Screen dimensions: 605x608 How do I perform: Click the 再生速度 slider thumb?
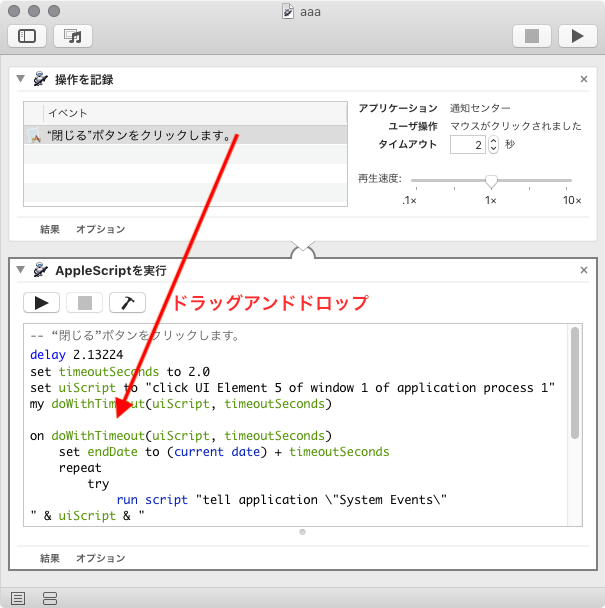click(491, 181)
